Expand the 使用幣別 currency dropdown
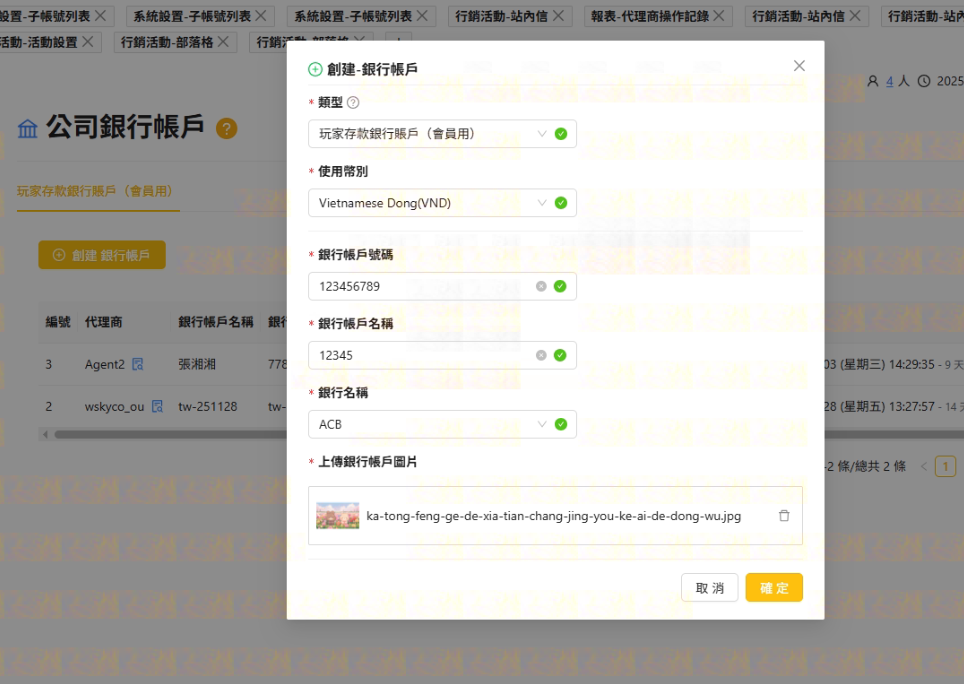Image resolution: width=964 pixels, height=684 pixels. tap(430, 203)
